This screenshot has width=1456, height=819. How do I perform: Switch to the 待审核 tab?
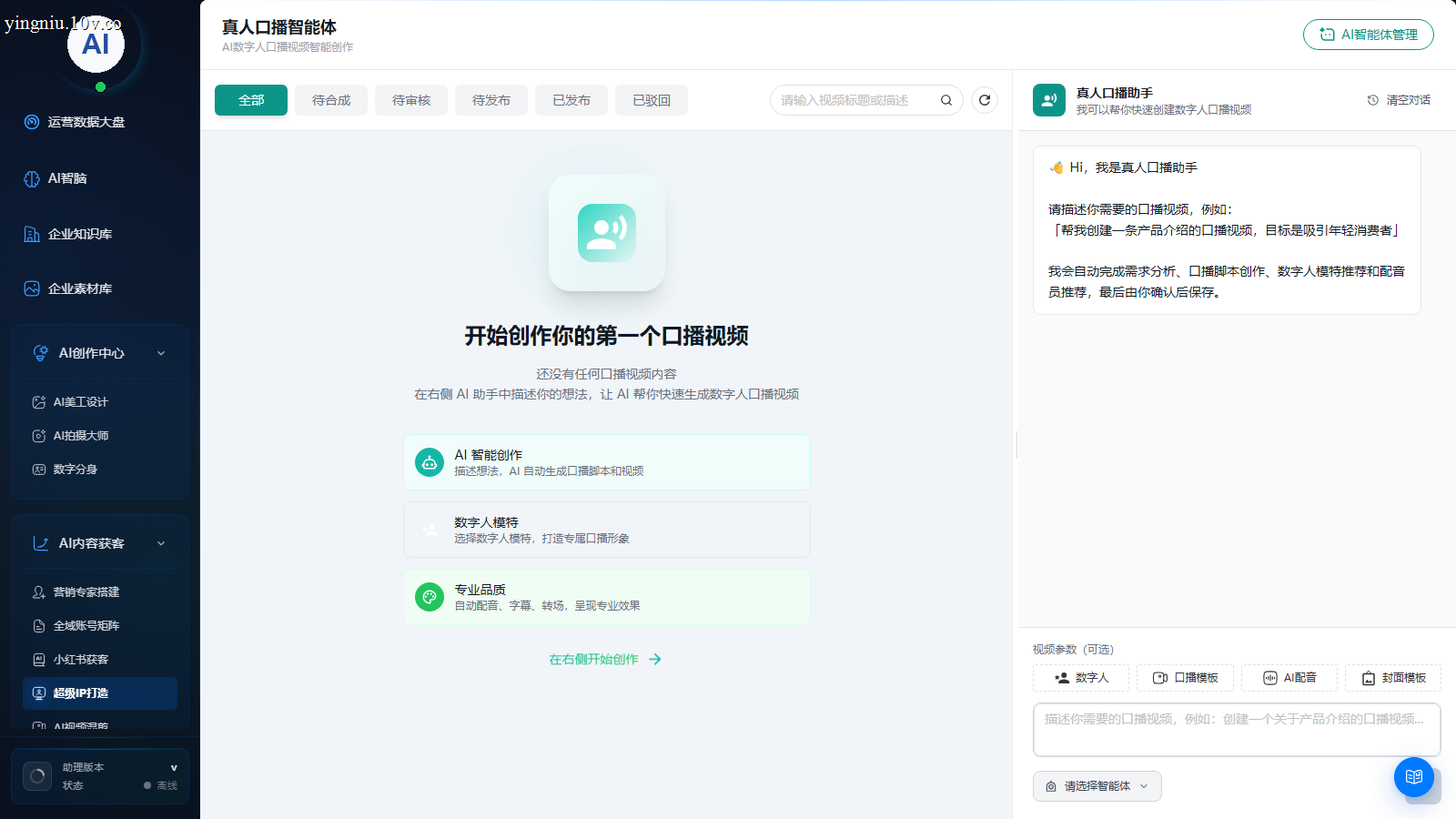(411, 100)
